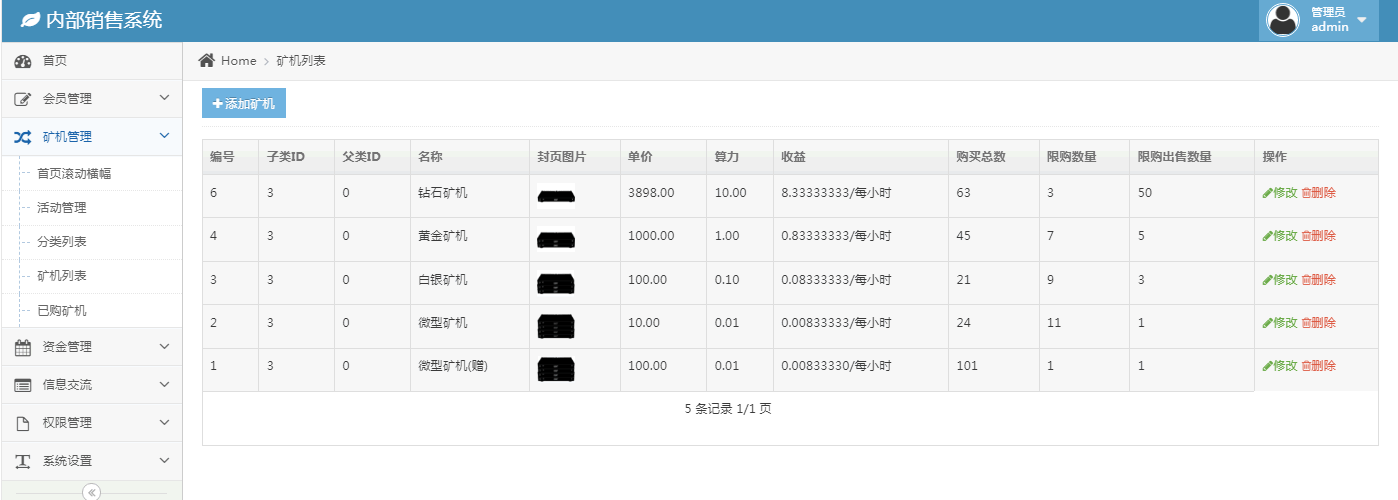Expand the 系统设置 menu chevron
1398x500 pixels.
point(165,460)
